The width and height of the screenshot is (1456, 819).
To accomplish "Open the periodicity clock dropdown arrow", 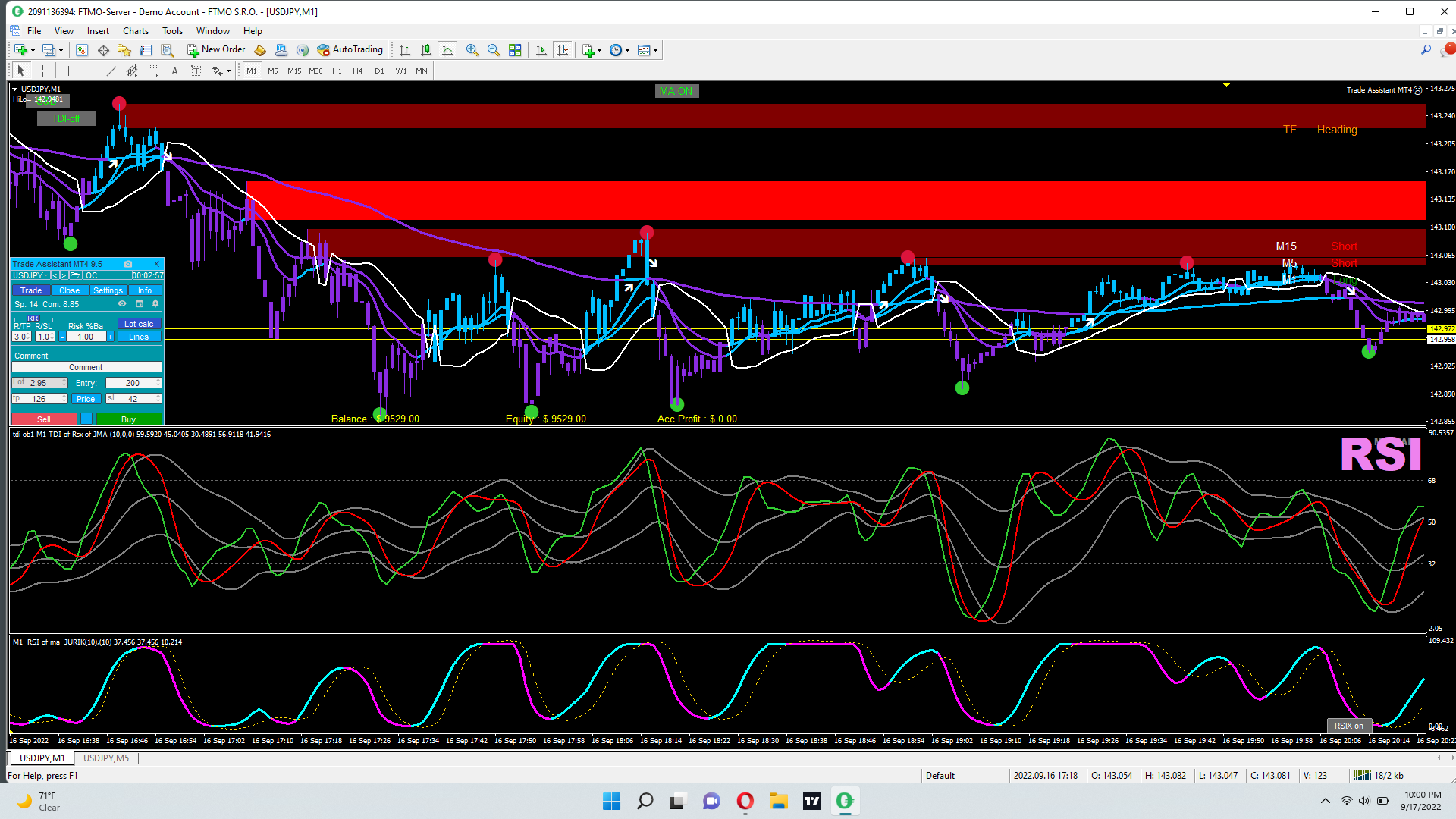I will point(627,51).
